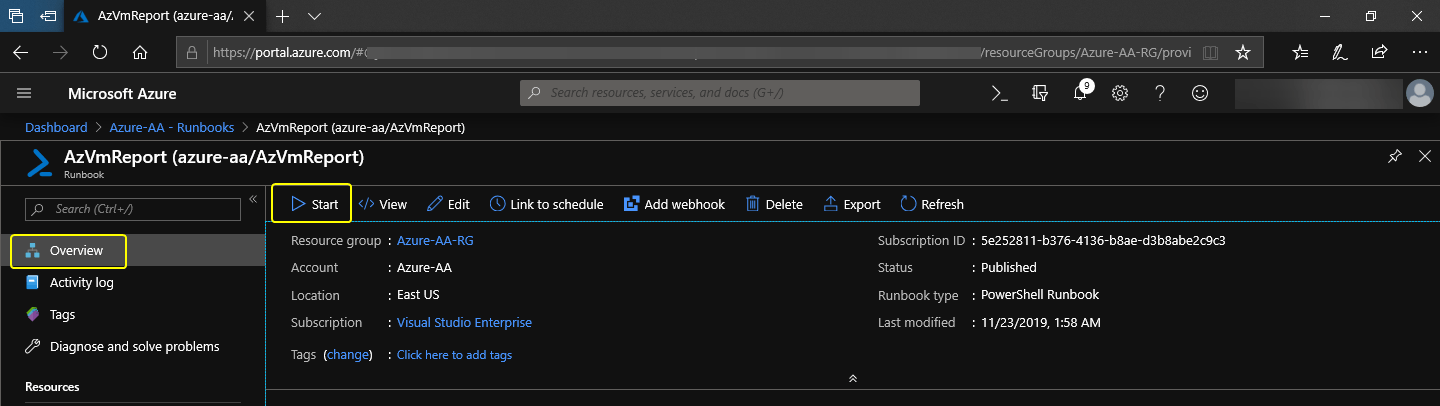
Task: Open the Azure-AA-RG resource group link
Action: 435,241
